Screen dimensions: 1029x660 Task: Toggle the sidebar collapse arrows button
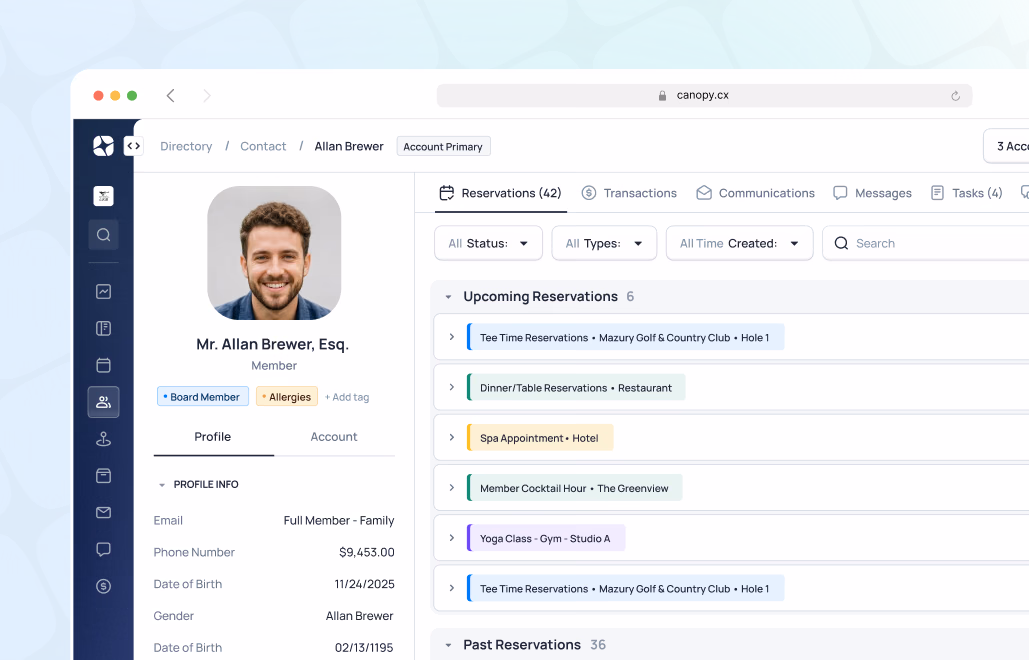coord(133,146)
